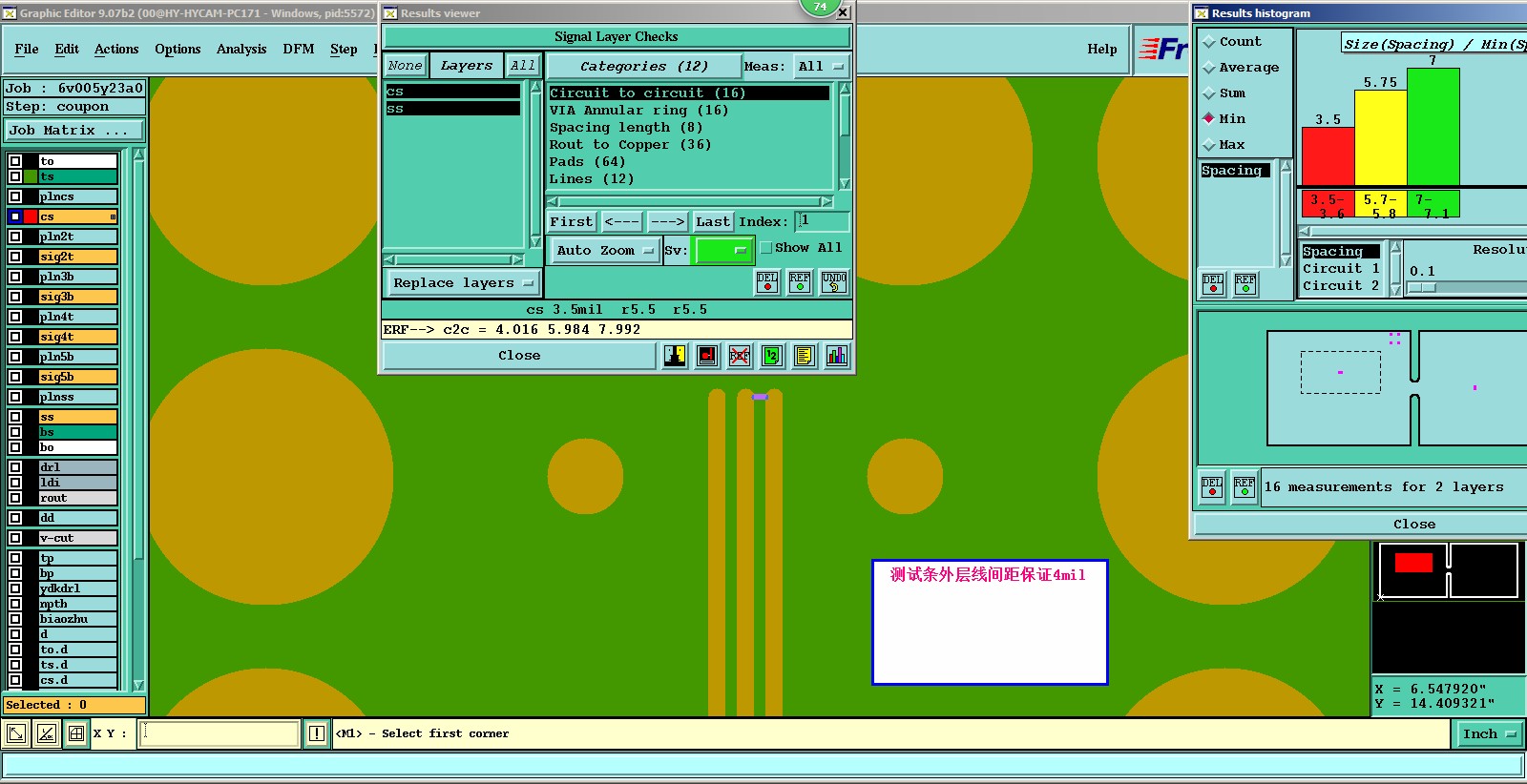Click categories list scroll down arrow

click(x=845, y=184)
